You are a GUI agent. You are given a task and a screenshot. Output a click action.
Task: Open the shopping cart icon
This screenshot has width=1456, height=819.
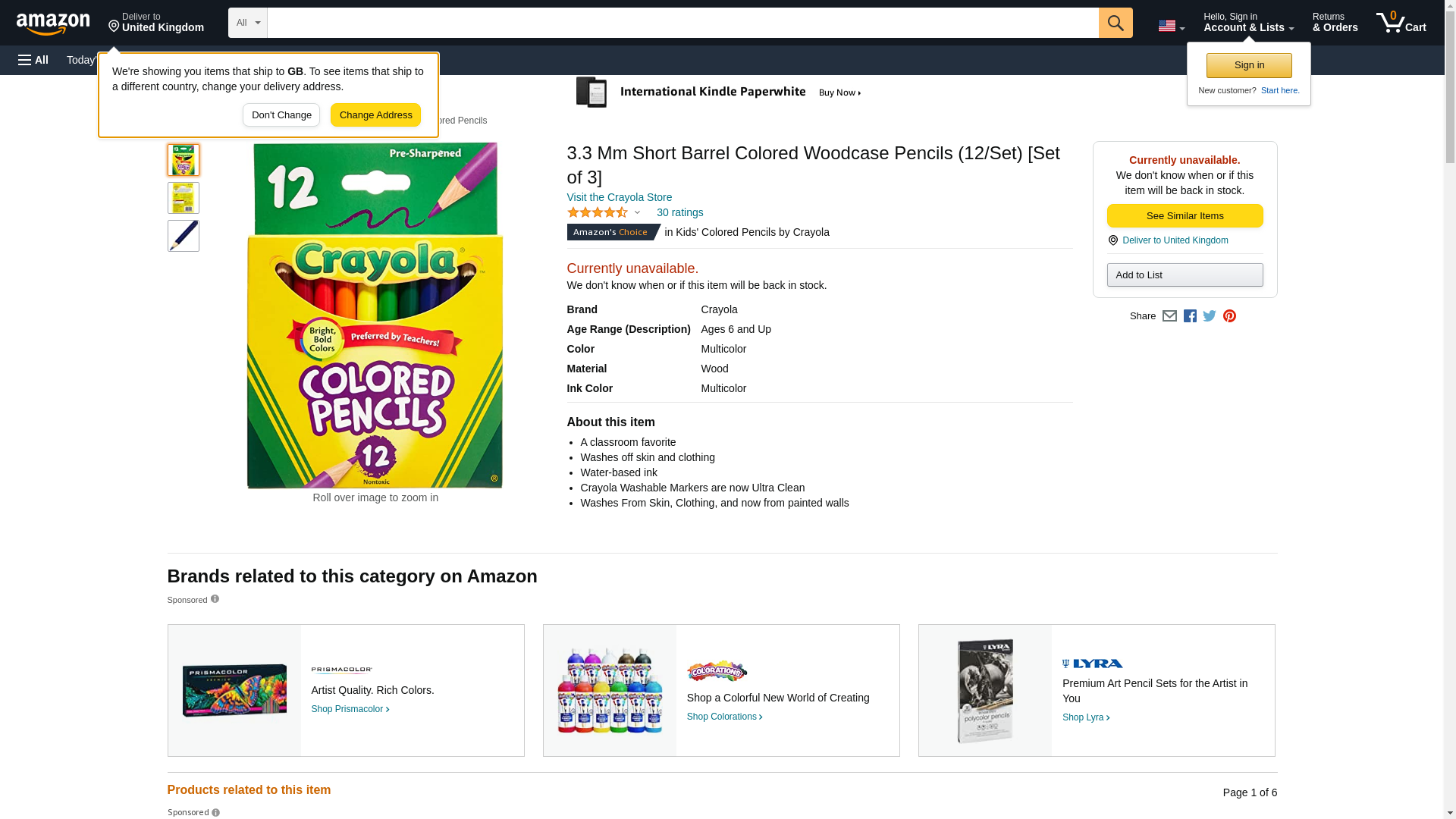1401,23
